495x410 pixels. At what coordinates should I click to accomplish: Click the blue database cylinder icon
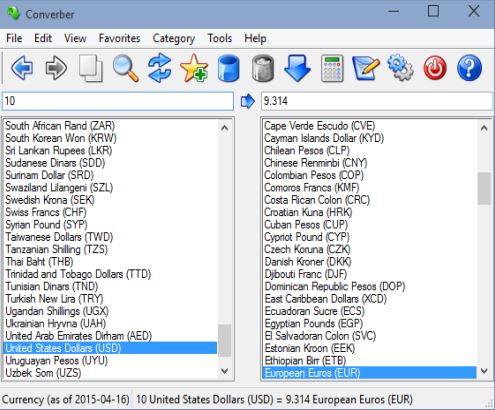[229, 68]
